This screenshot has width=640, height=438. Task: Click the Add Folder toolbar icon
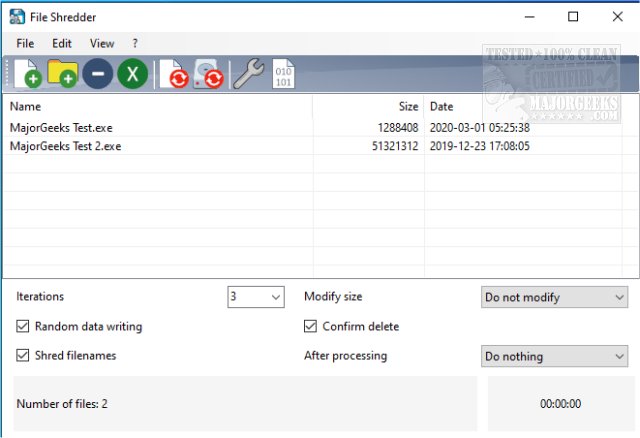(x=63, y=75)
